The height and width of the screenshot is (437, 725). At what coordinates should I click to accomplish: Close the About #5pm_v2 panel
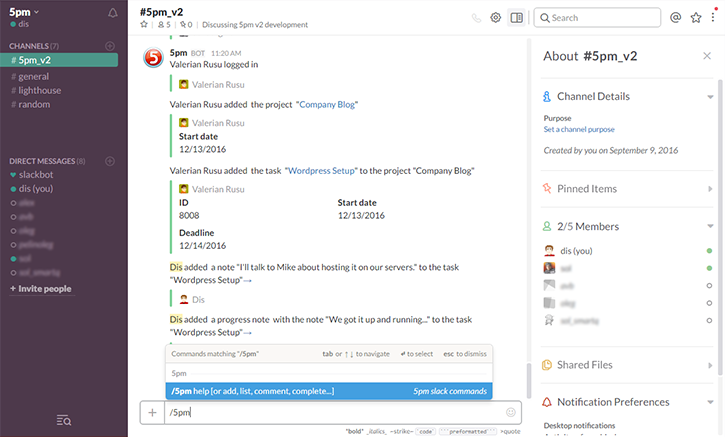[707, 56]
